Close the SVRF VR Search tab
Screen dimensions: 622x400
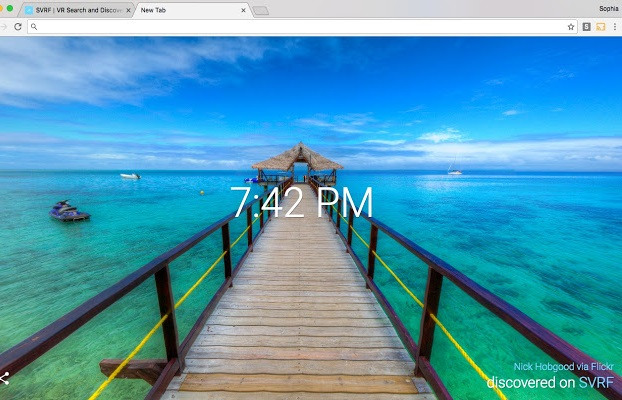coord(128,10)
